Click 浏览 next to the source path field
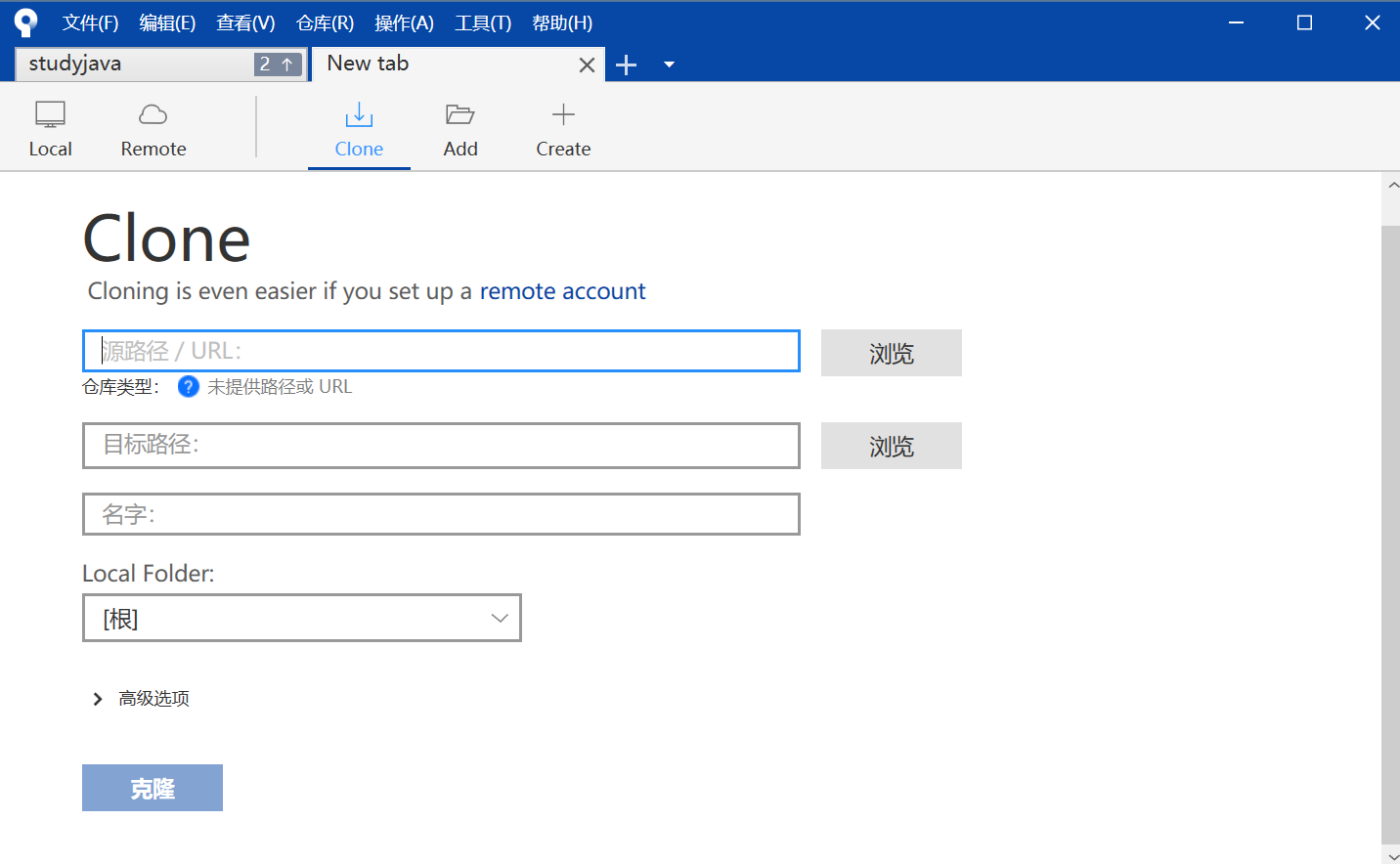Image resolution: width=1400 pixels, height=864 pixels. pos(892,353)
